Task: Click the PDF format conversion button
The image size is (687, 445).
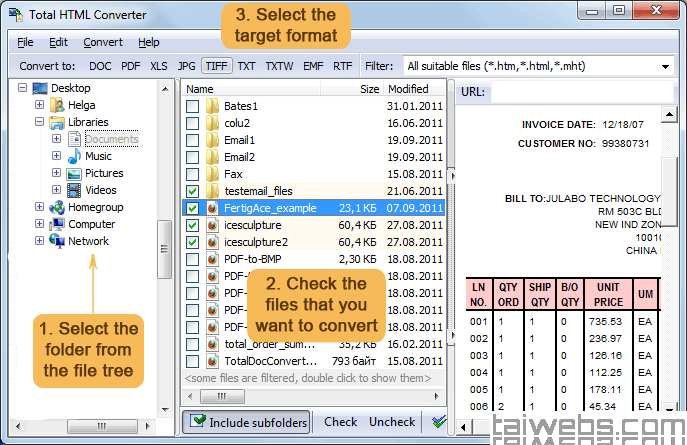Action: 130,66
